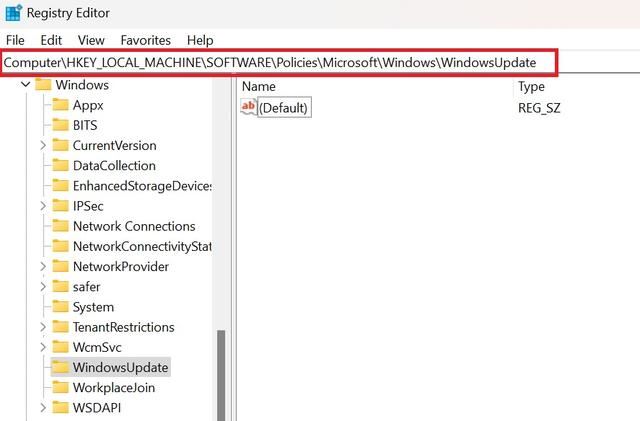Viewport: 640px width, 421px height.
Task: Open the File menu
Action: pos(15,40)
